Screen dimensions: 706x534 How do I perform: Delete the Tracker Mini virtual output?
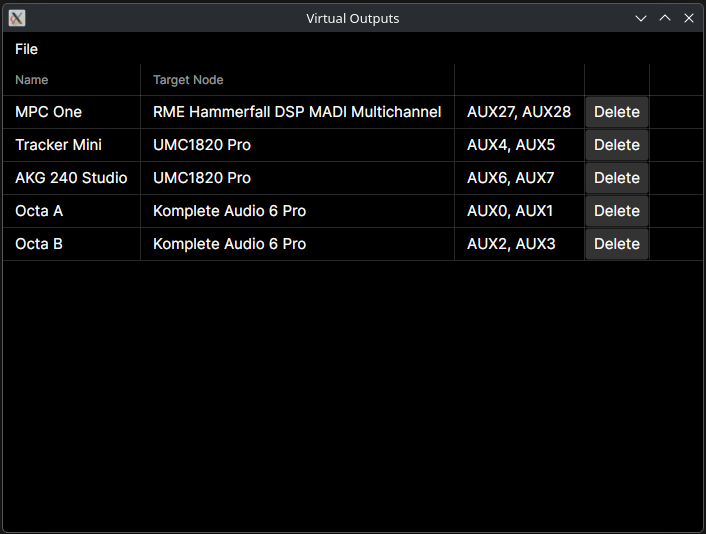(616, 145)
